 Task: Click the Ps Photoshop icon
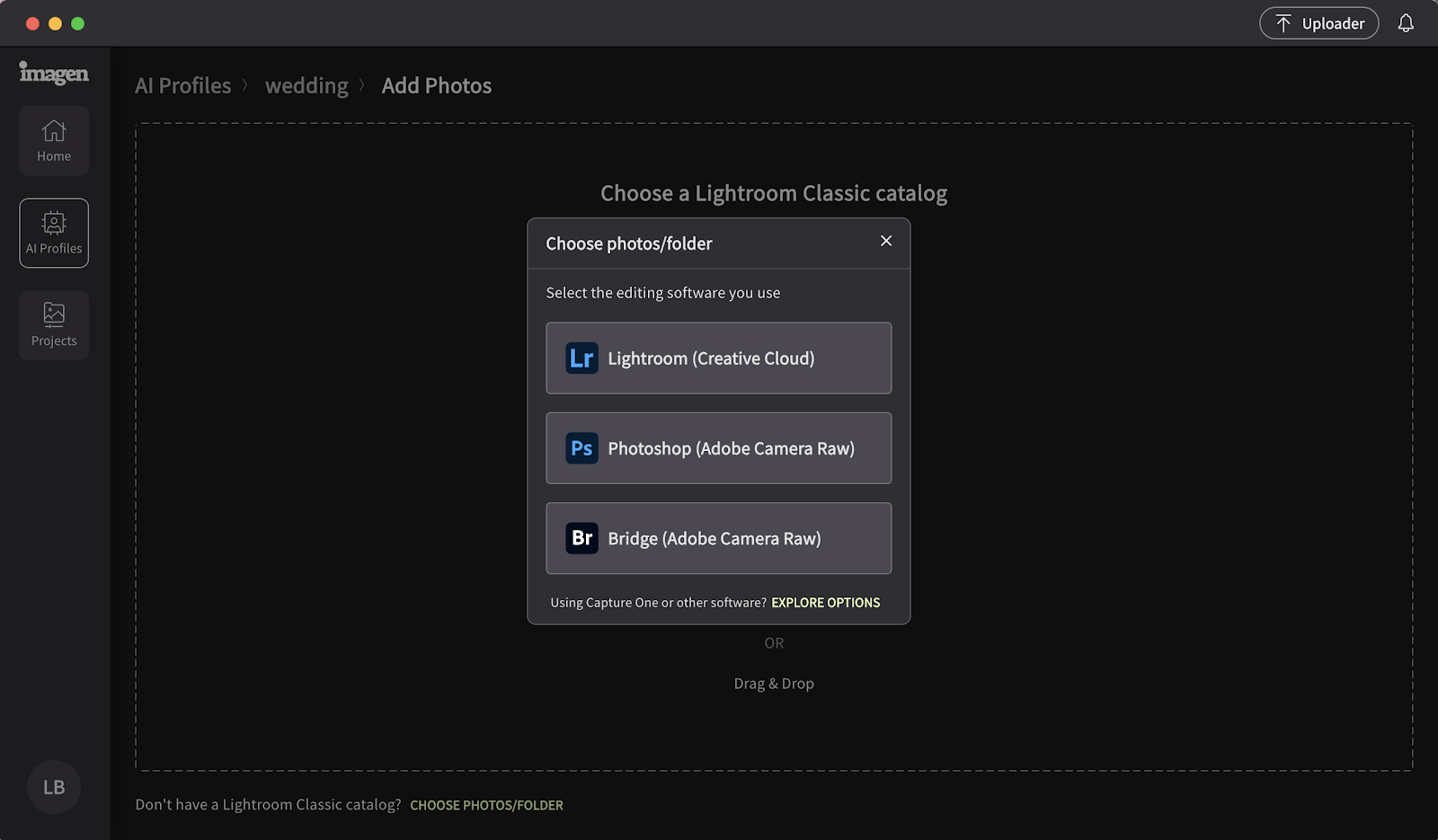click(x=581, y=448)
